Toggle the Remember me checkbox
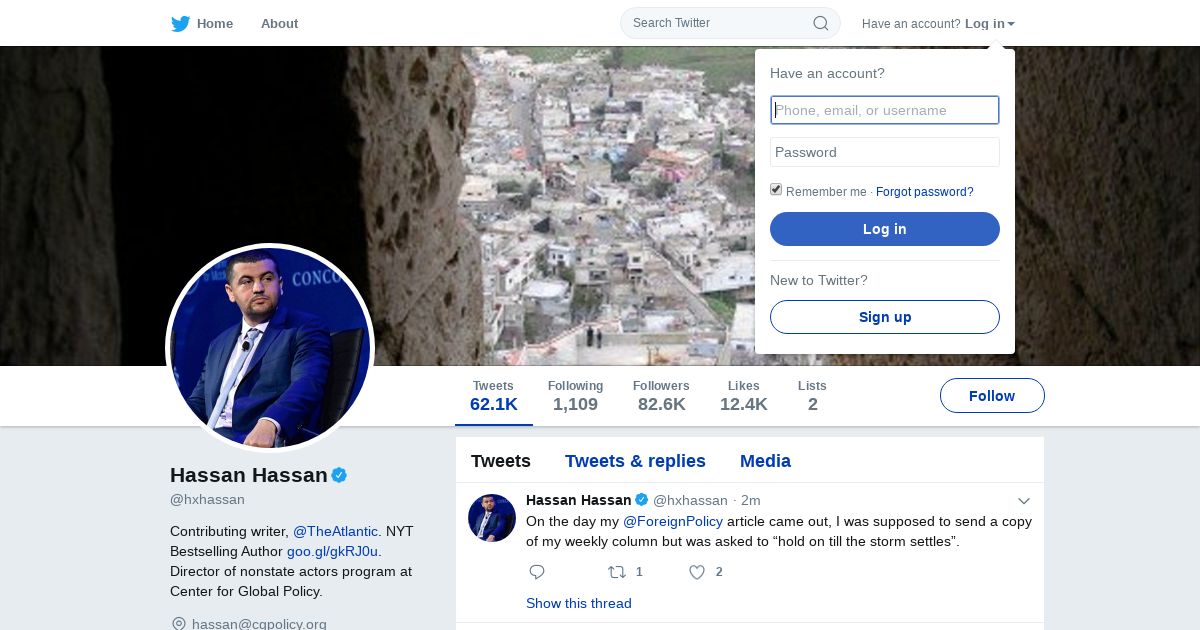1200x630 pixels. pos(776,190)
